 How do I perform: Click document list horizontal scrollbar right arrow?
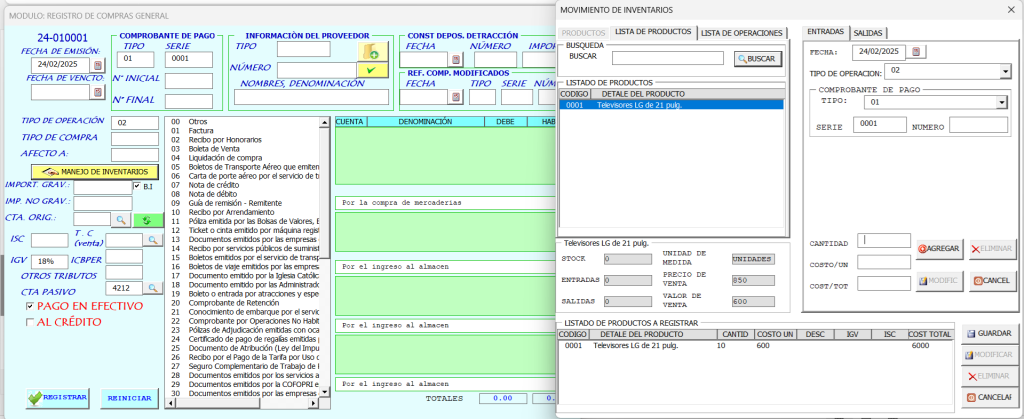tap(314, 403)
